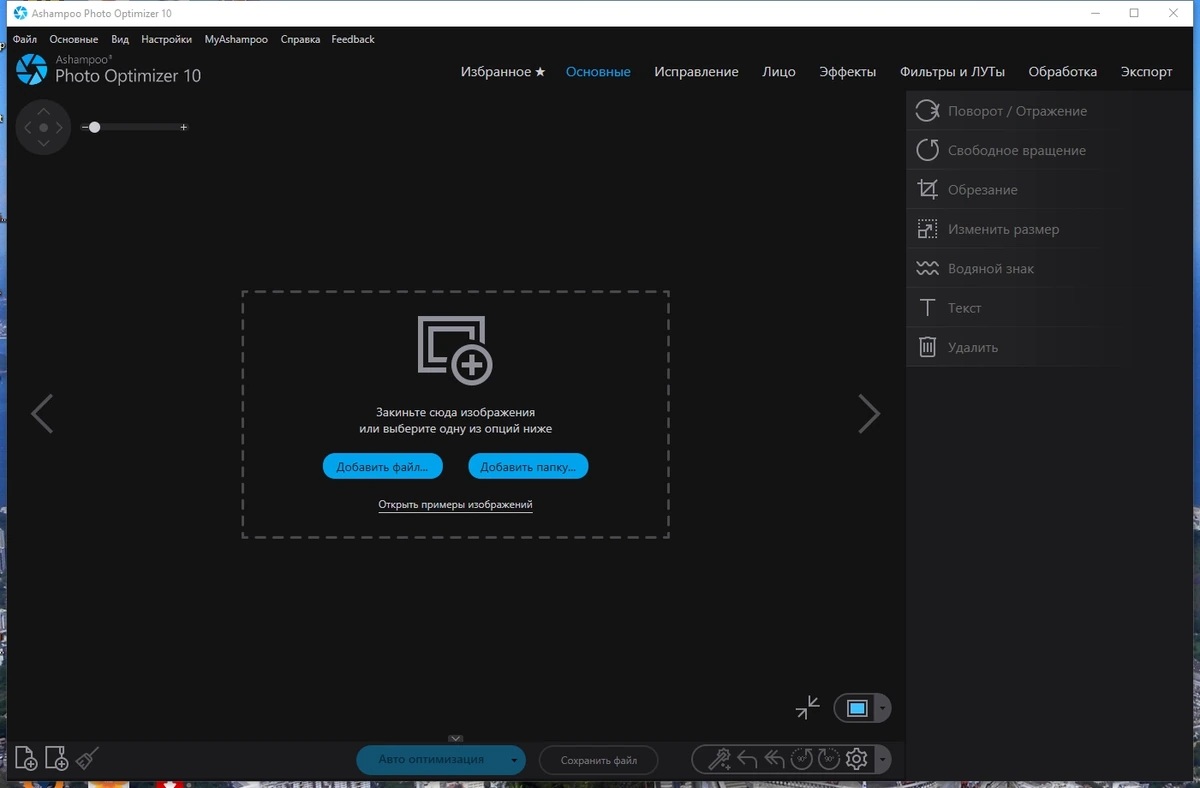Image resolution: width=1200 pixels, height=788 pixels.
Task: Expand the view mode dropdown arrow
Action: coord(882,708)
